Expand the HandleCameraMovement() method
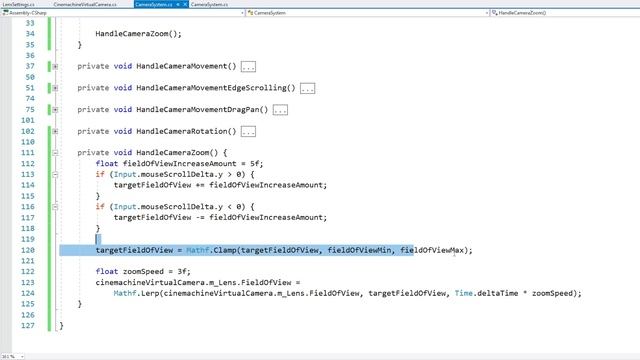 point(55,67)
